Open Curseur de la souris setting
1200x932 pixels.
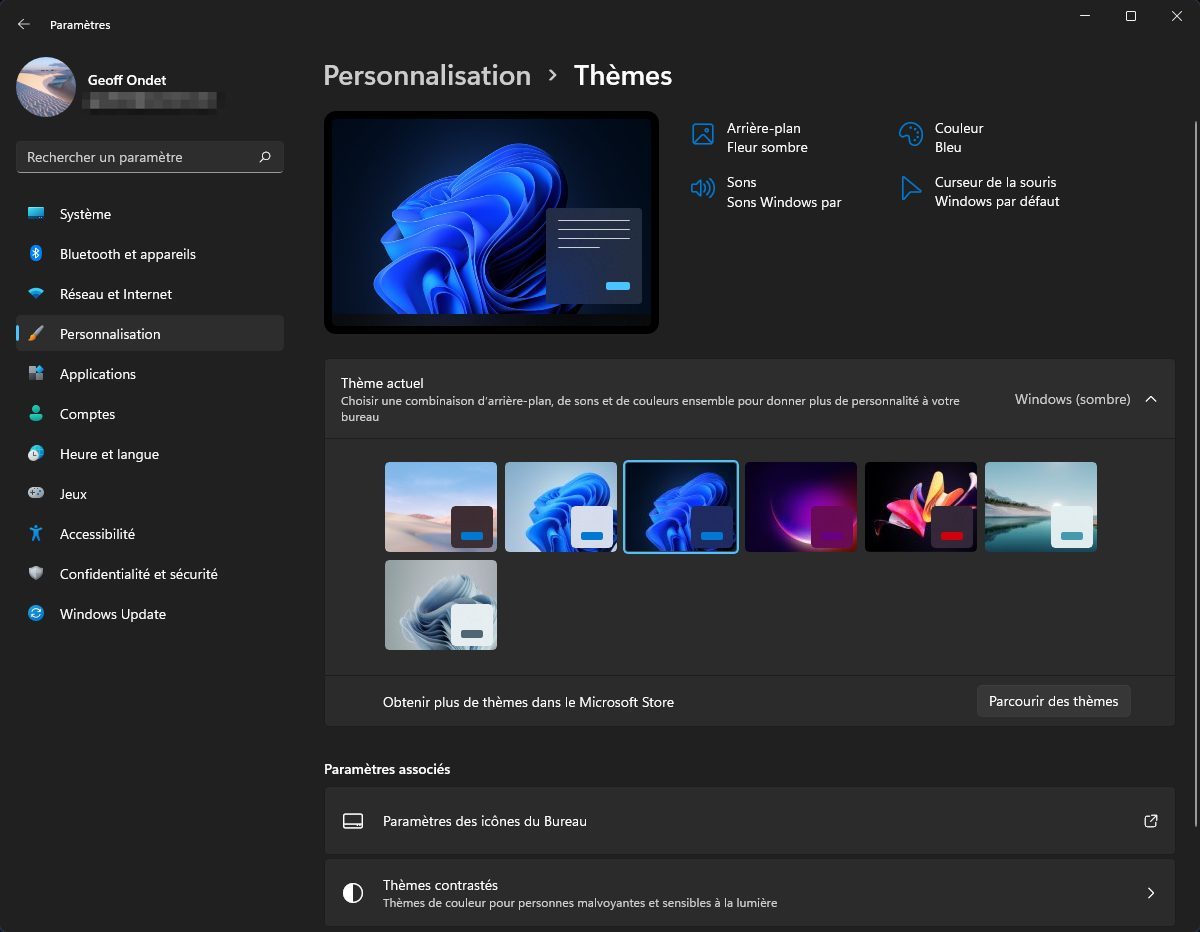(979, 192)
